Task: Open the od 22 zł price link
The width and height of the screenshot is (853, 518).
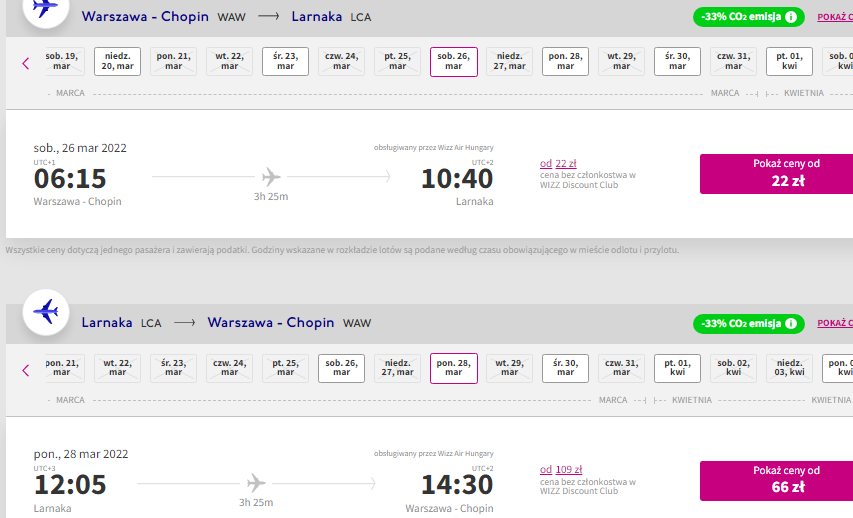Action: (x=558, y=163)
